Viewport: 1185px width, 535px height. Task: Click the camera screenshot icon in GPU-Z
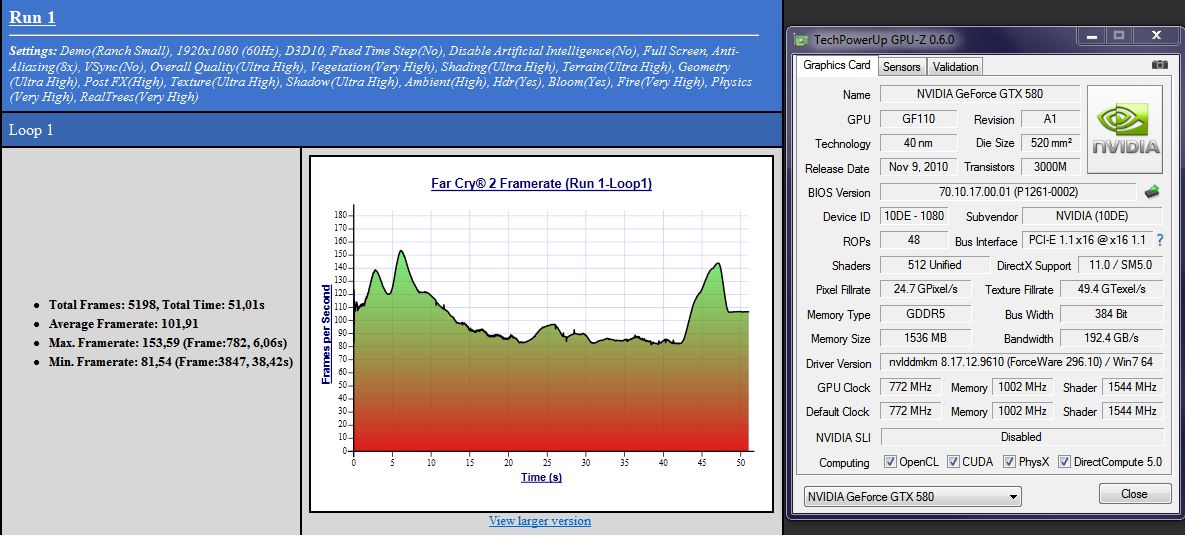click(1159, 65)
